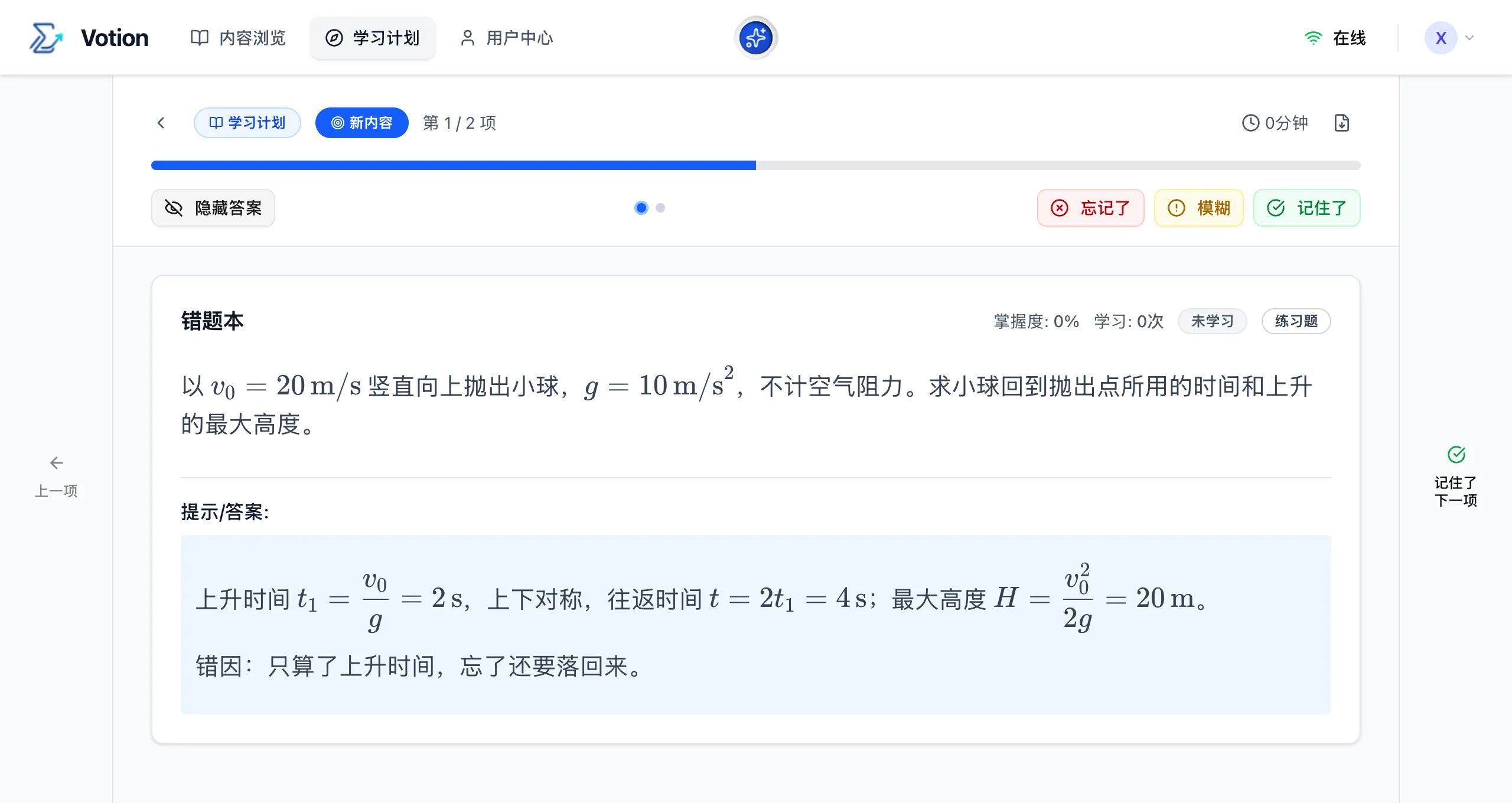The height and width of the screenshot is (803, 1512).
Task: Select the second pagination dot
Action: (660, 208)
